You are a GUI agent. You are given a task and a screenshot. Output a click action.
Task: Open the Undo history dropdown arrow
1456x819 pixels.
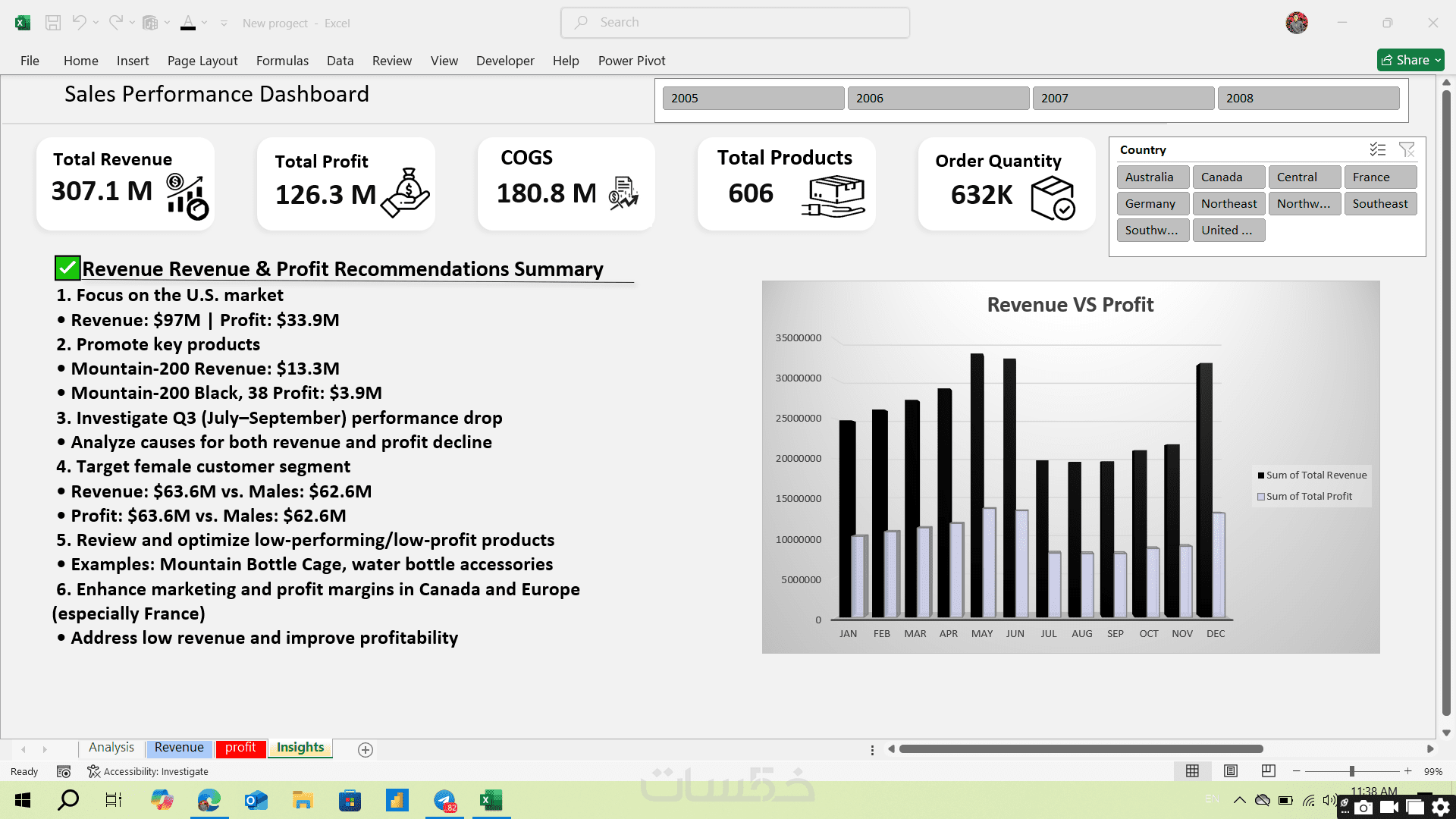pyautogui.click(x=96, y=23)
